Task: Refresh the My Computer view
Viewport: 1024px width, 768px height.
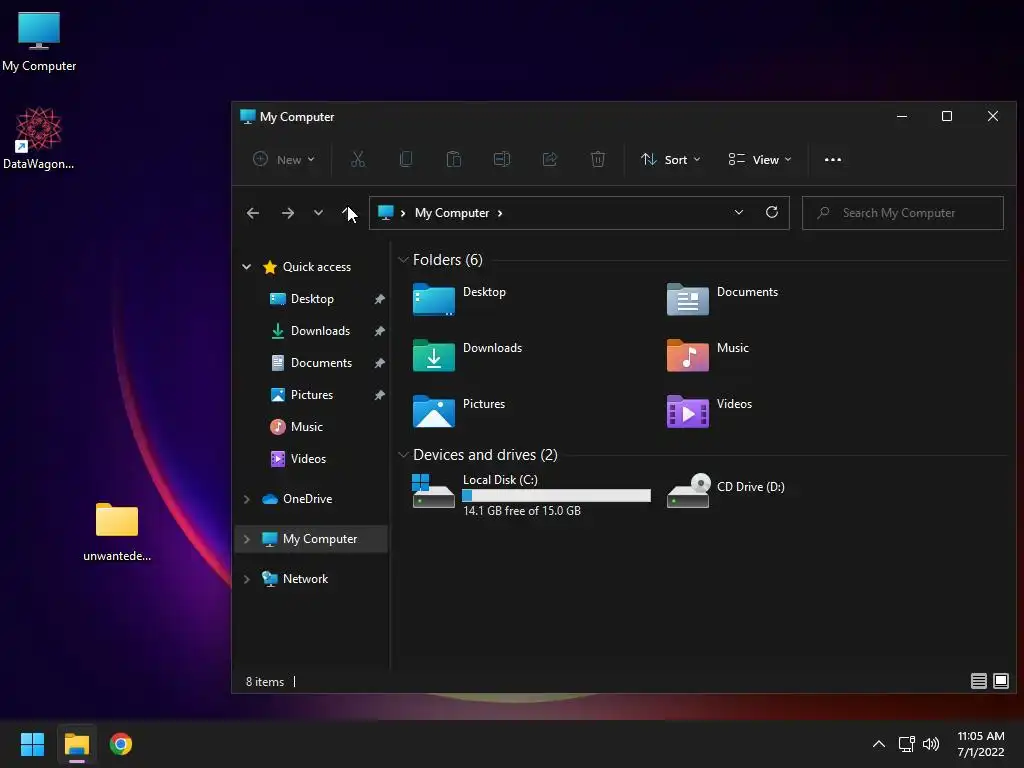Action: coord(772,212)
